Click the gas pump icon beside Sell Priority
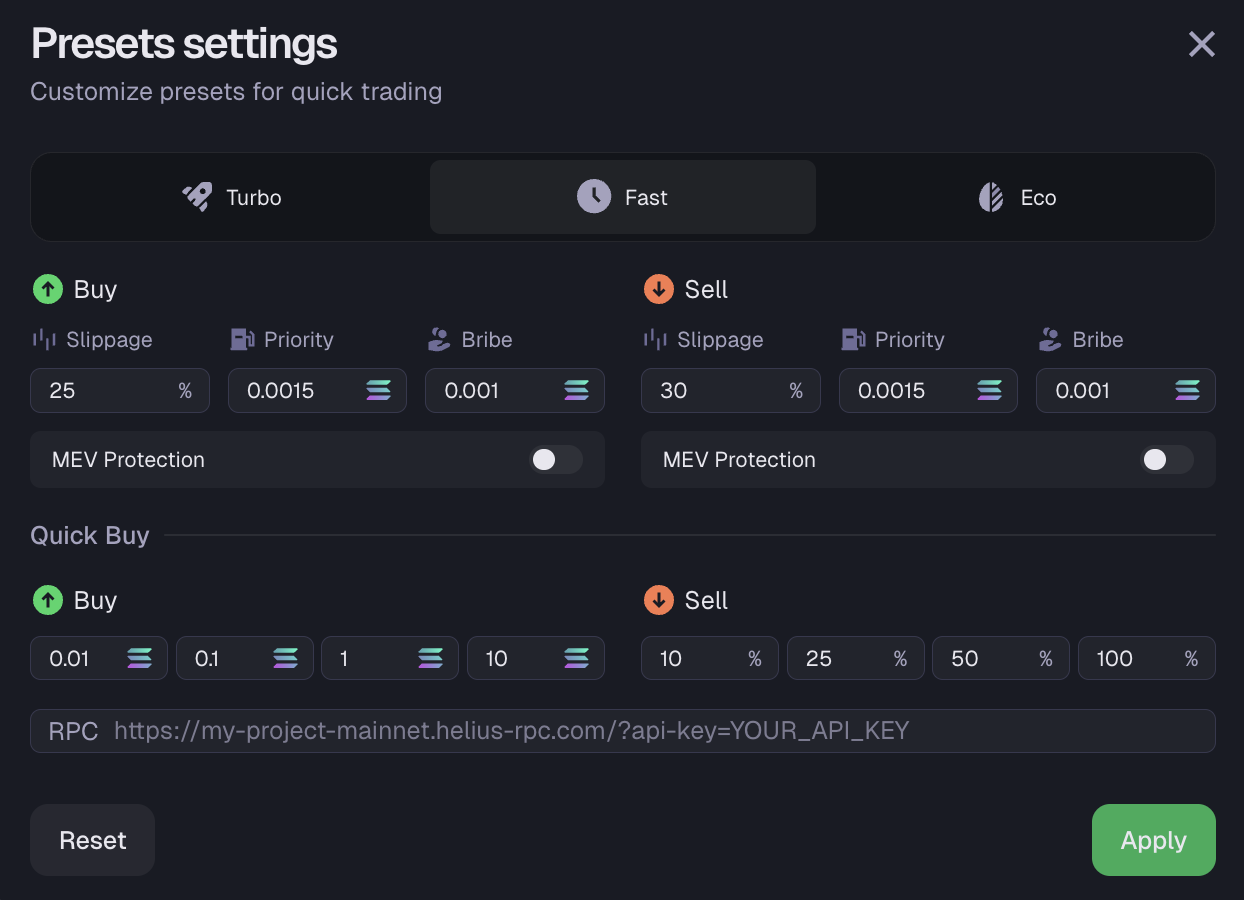The width and height of the screenshot is (1244, 900). click(x=852, y=340)
